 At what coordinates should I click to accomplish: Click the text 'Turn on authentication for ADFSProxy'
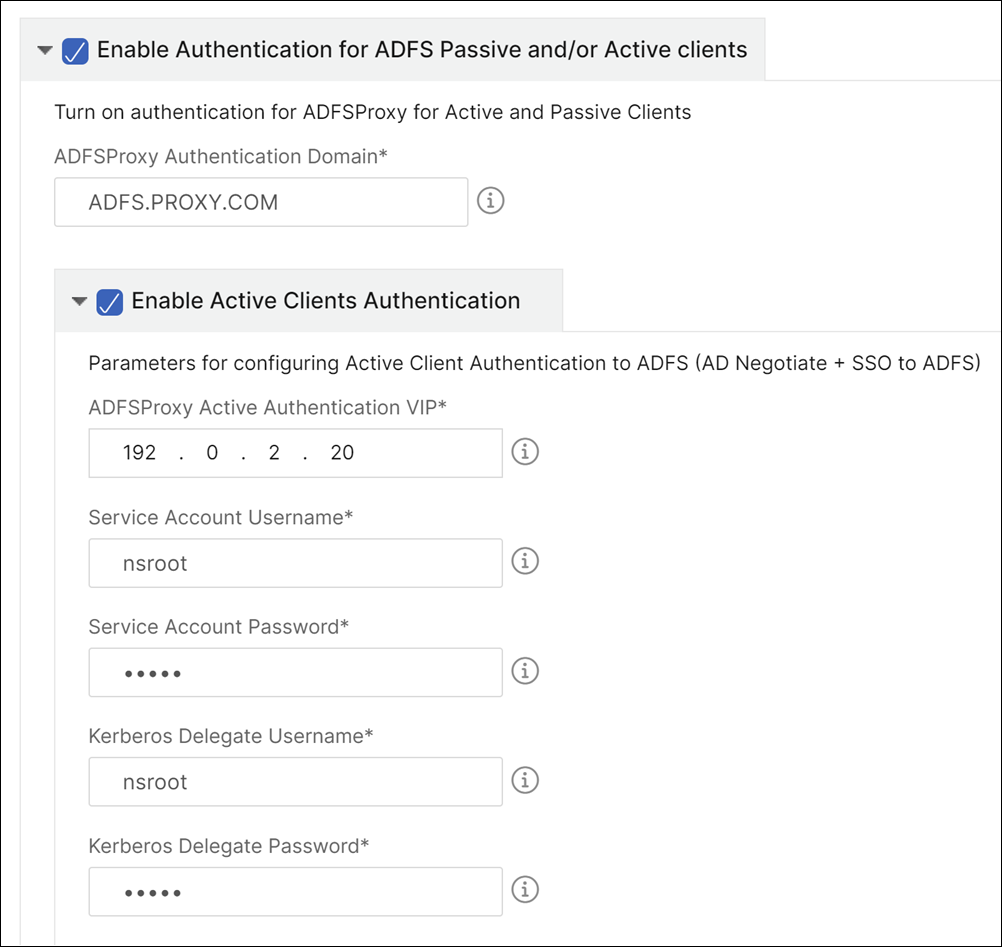[x=231, y=112]
